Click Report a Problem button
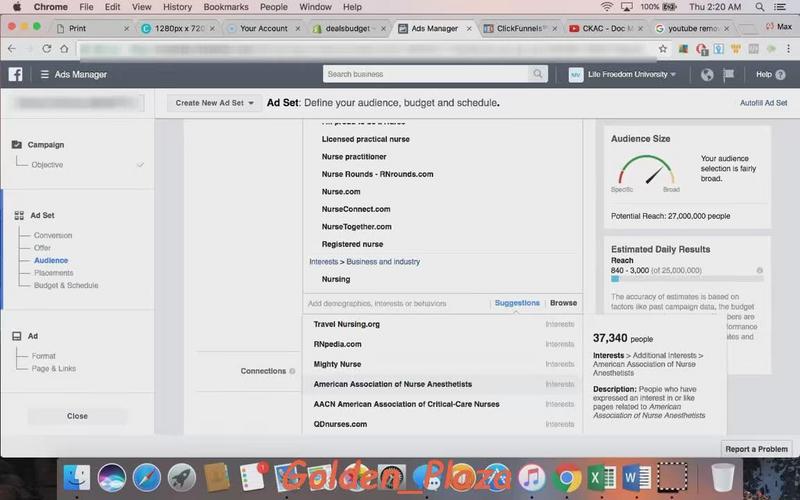The width and height of the screenshot is (800, 500). 756,449
